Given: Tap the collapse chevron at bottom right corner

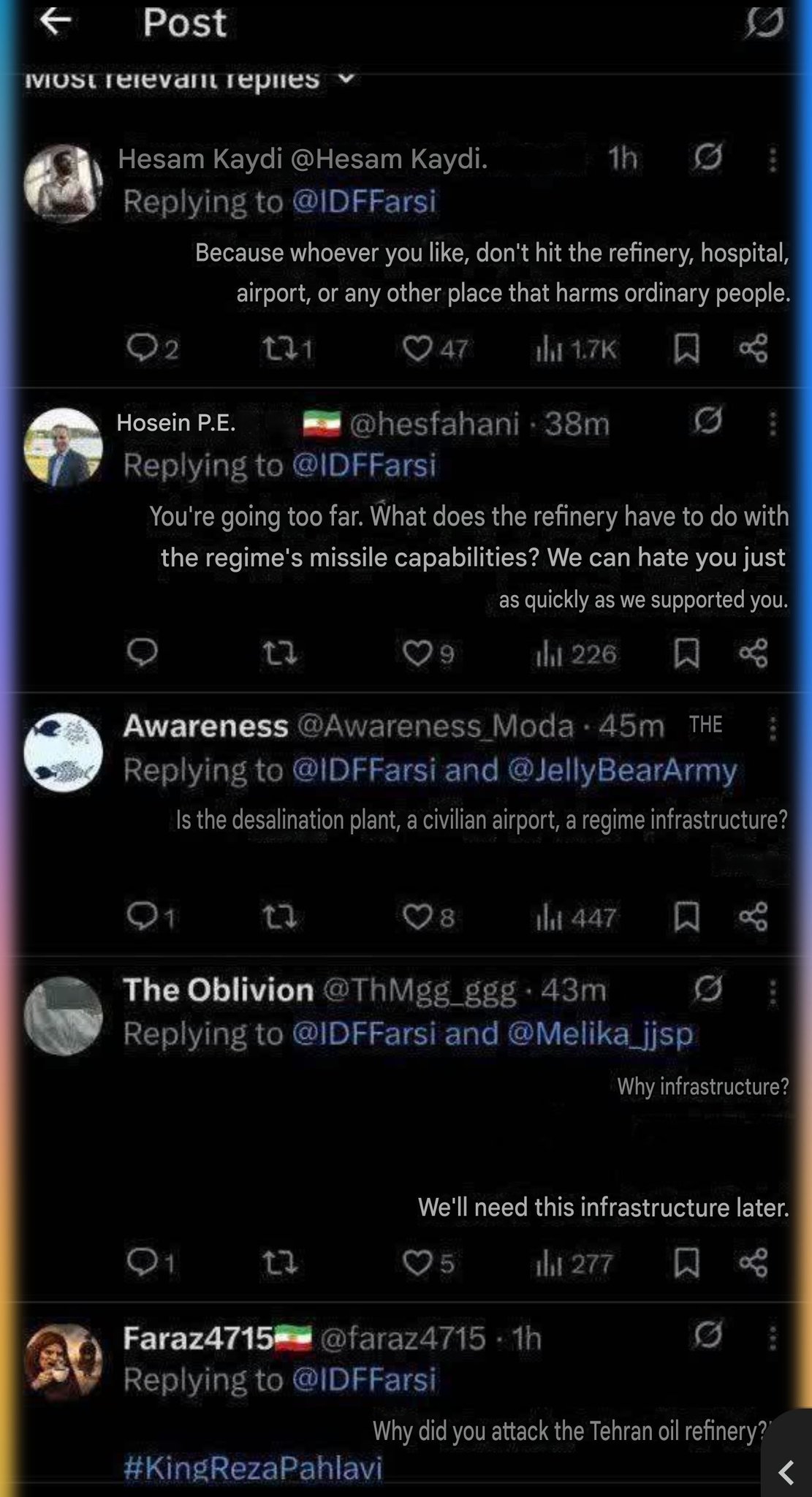Looking at the screenshot, I should [x=786, y=1472].
